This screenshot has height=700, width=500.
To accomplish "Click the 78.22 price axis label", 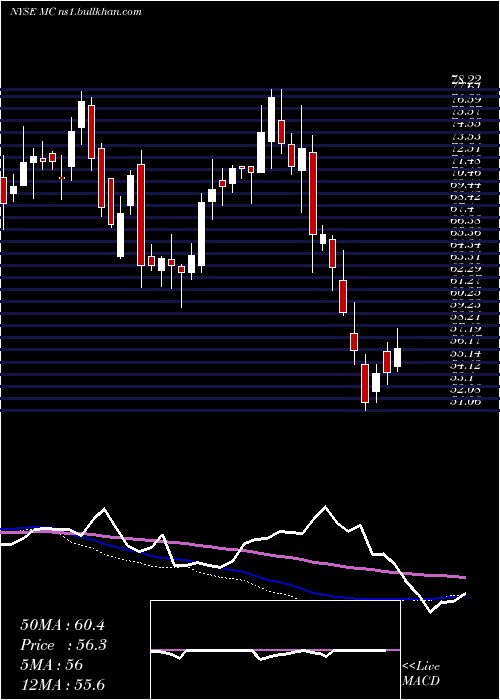I will point(466,79).
